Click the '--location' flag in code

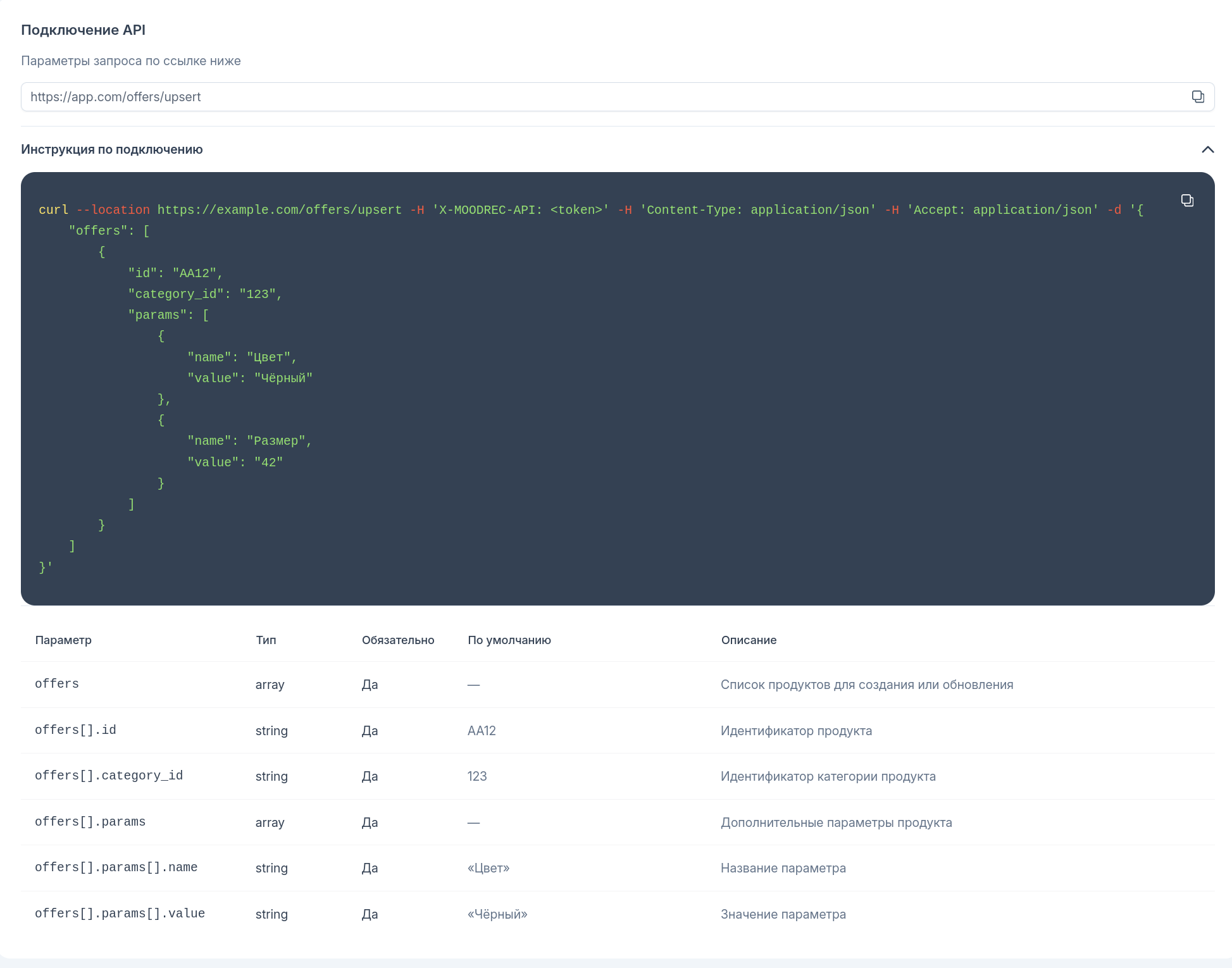[x=113, y=210]
